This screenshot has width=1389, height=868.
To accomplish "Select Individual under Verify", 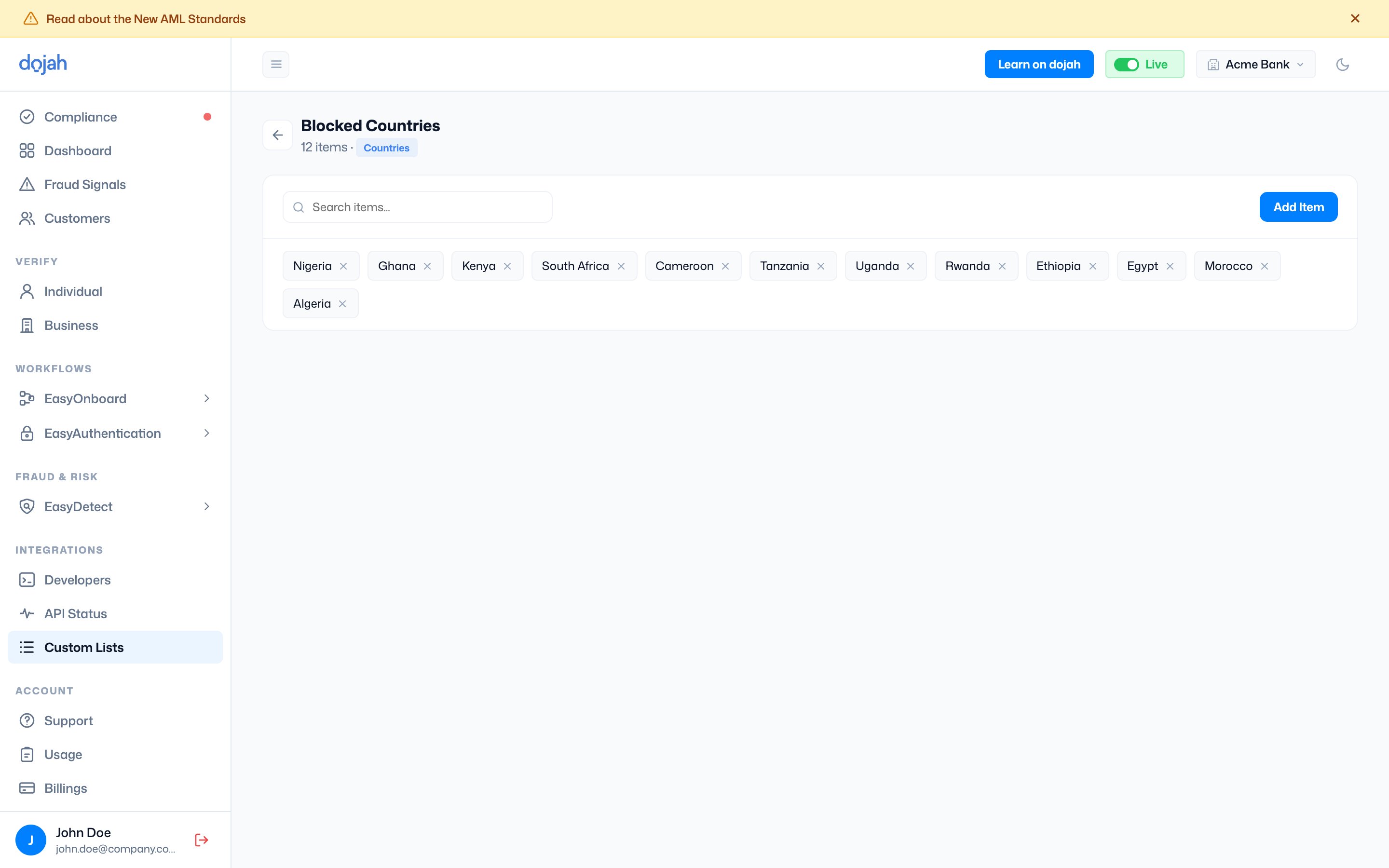I will [115, 292].
